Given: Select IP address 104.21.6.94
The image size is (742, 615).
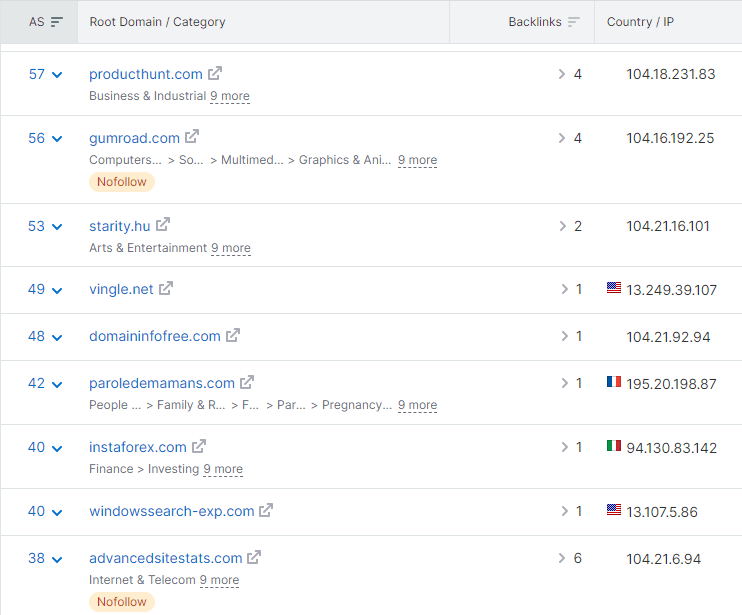Looking at the screenshot, I should (x=663, y=559).
